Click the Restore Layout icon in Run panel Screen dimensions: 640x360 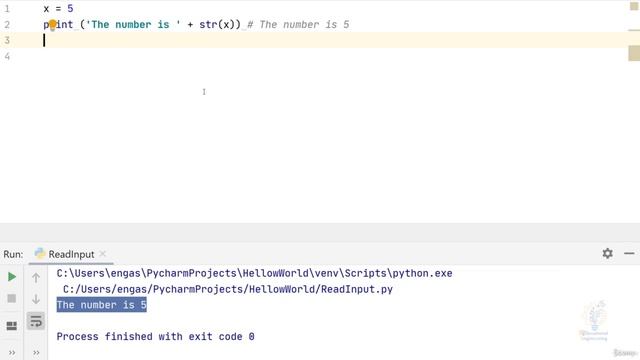click(x=12, y=325)
